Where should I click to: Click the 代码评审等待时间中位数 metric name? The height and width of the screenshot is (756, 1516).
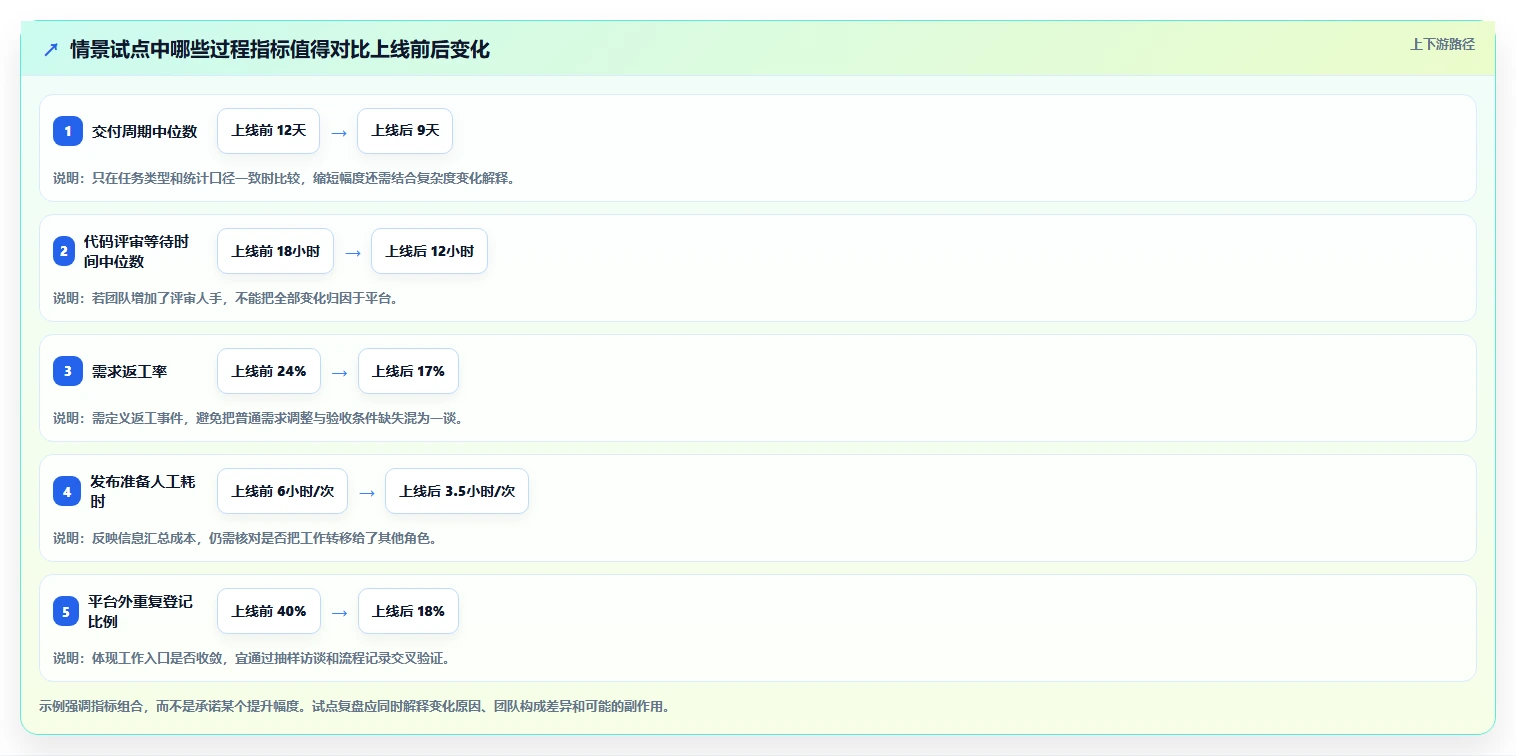pos(136,251)
